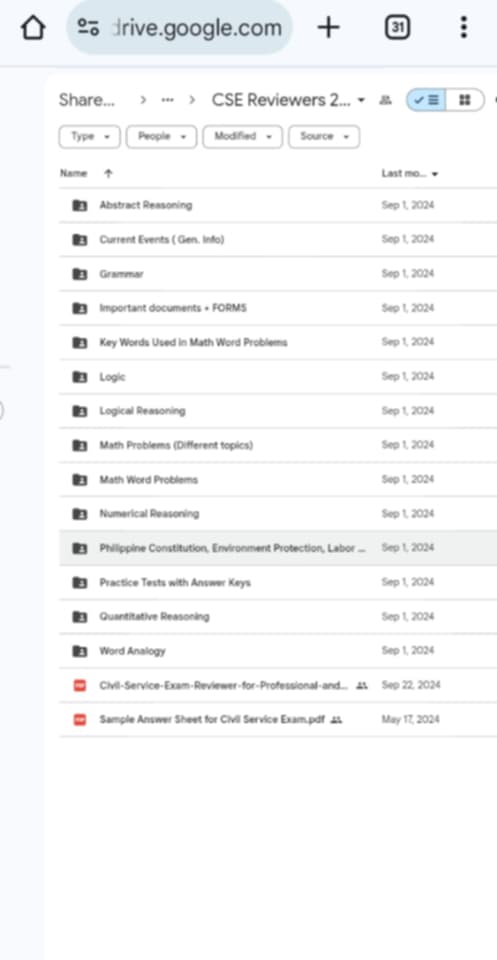Open Civil-Service-Exam-Reviewer-for-Professional PDF file
This screenshot has width=497, height=960.
pyautogui.click(x=223, y=685)
